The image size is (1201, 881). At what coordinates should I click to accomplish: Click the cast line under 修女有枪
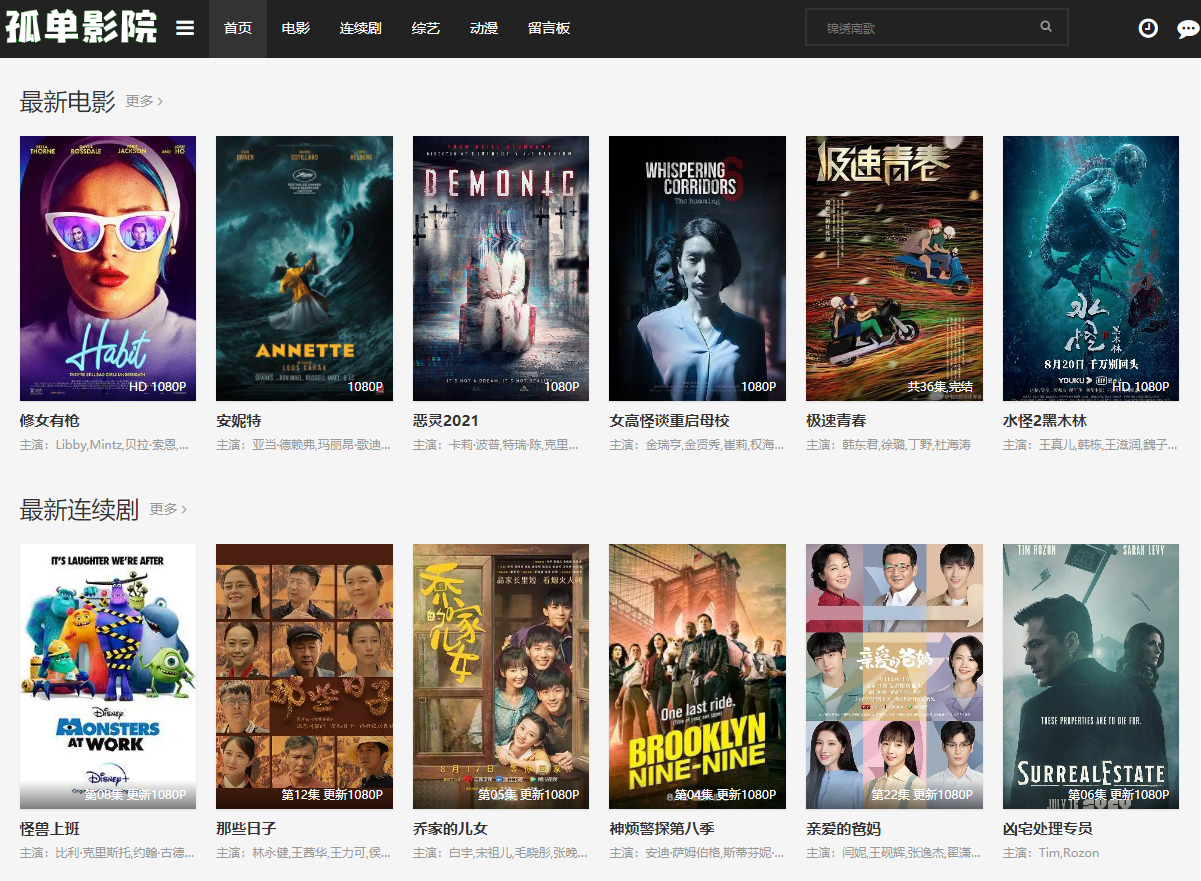point(105,445)
